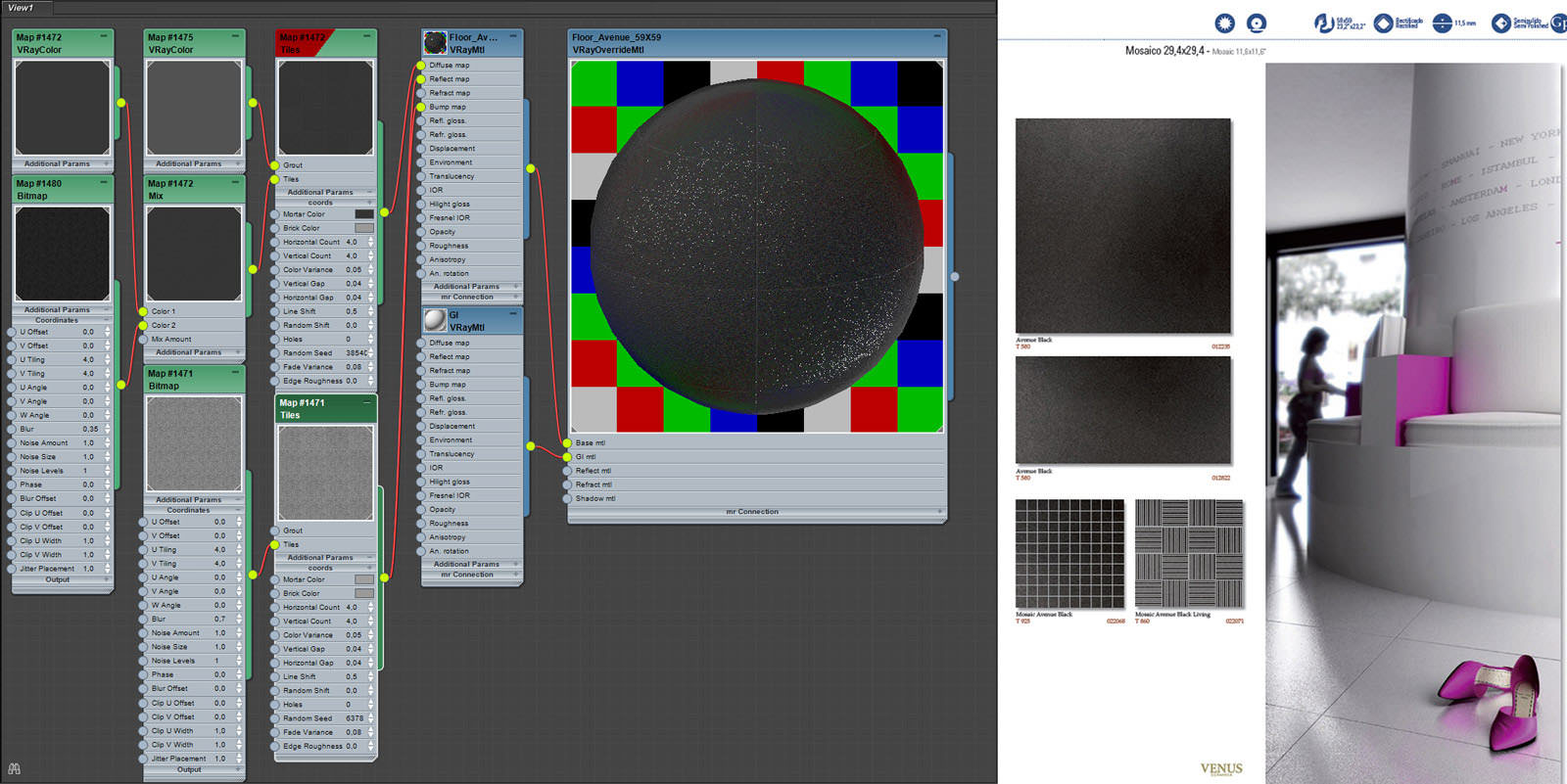Click Blur value field on Map #1480 Bitmap
The width and height of the screenshot is (1567, 784).
pyautogui.click(x=91, y=429)
